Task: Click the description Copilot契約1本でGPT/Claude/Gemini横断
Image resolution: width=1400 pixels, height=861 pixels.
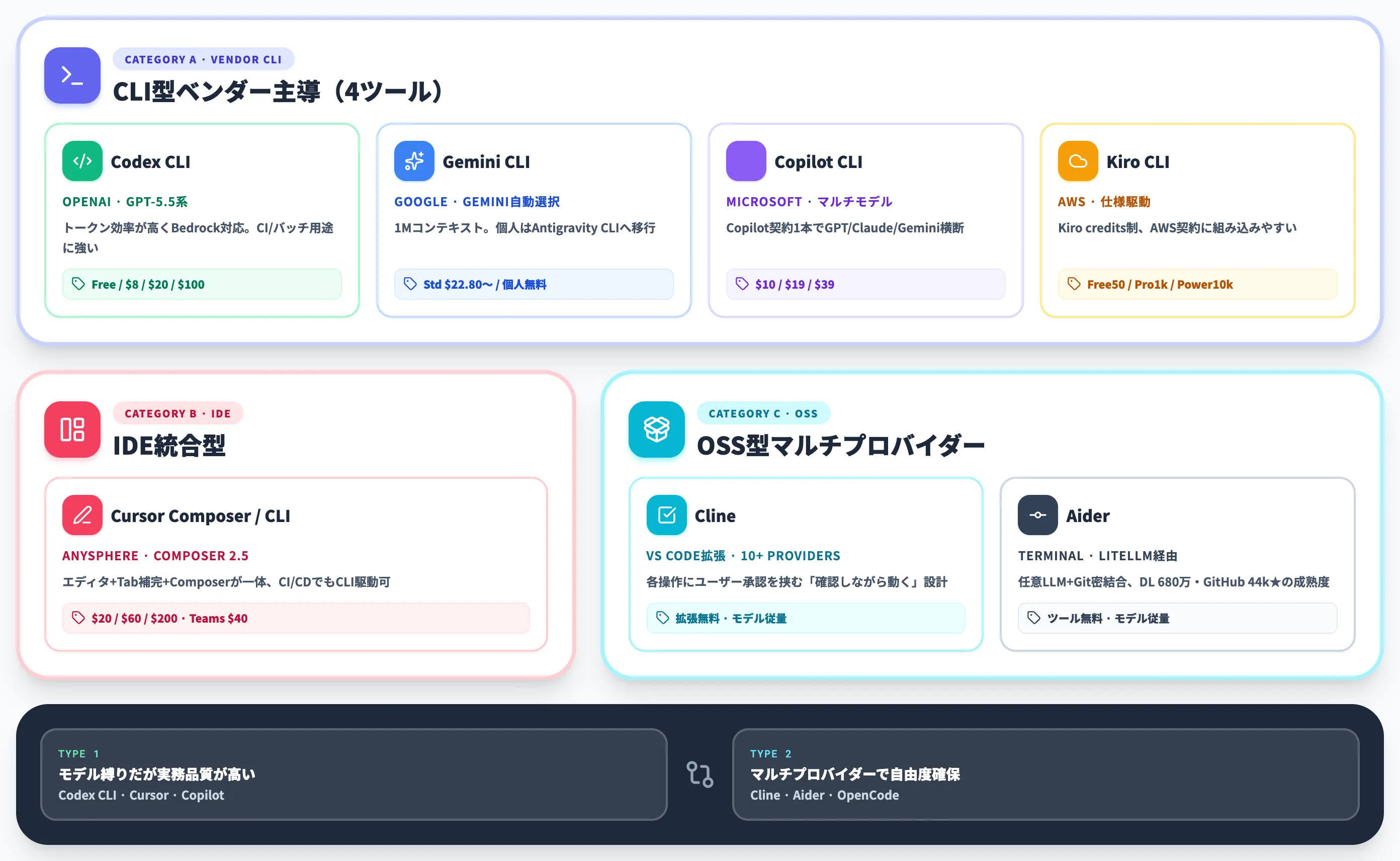Action: tap(845, 228)
